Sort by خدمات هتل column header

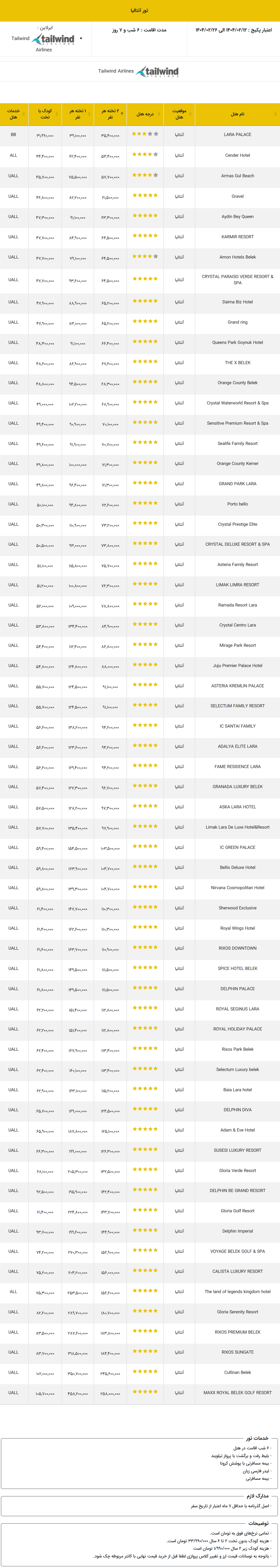pos(13,114)
